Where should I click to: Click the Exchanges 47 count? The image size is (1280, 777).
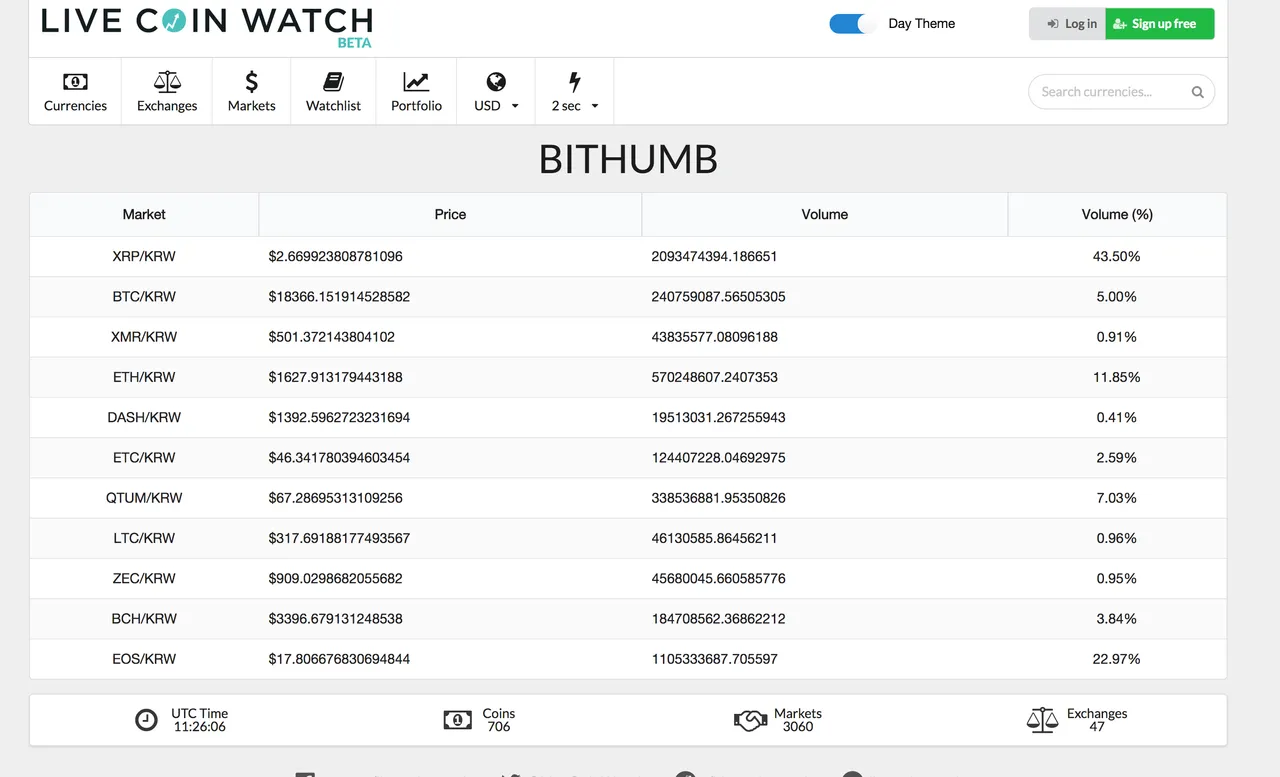pos(1097,727)
